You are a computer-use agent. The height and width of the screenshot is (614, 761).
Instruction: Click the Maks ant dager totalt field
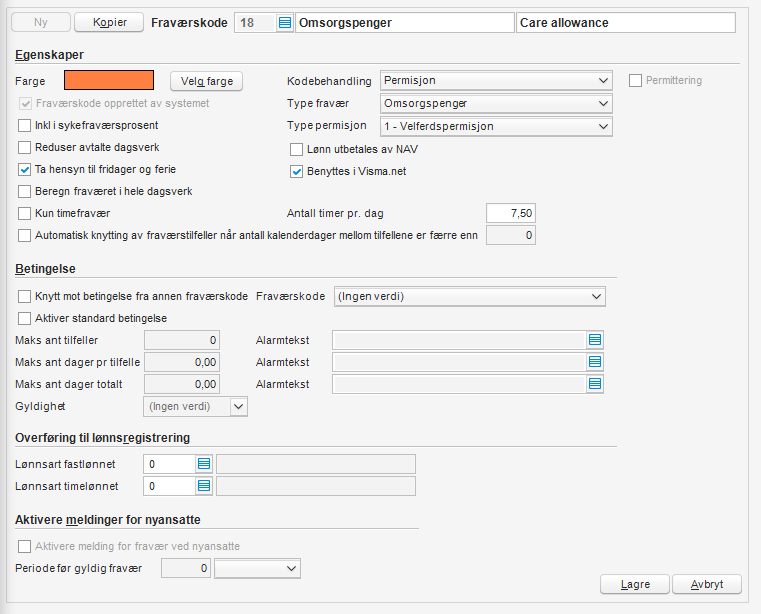(182, 384)
